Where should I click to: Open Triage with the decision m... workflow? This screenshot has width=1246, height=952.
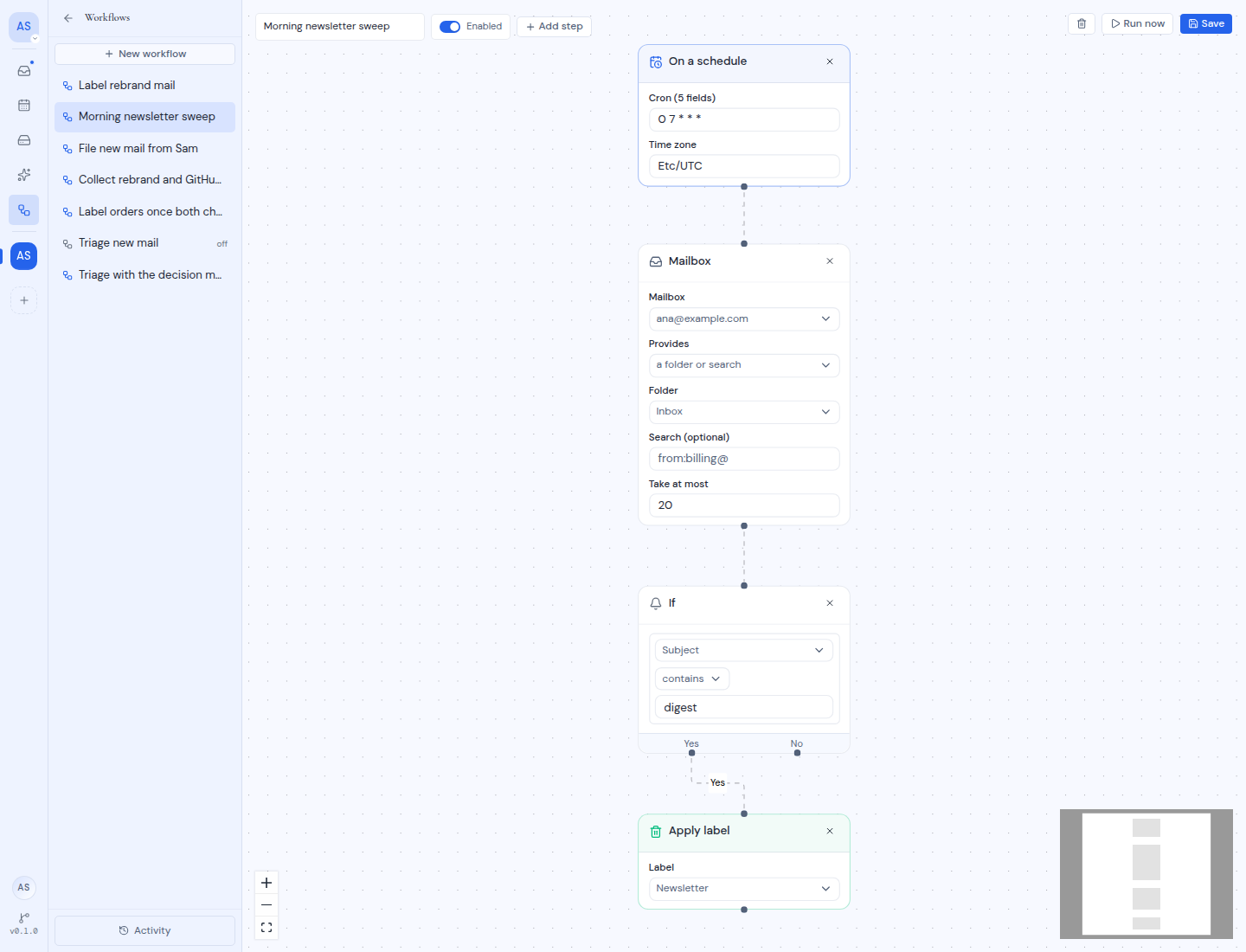pos(145,275)
